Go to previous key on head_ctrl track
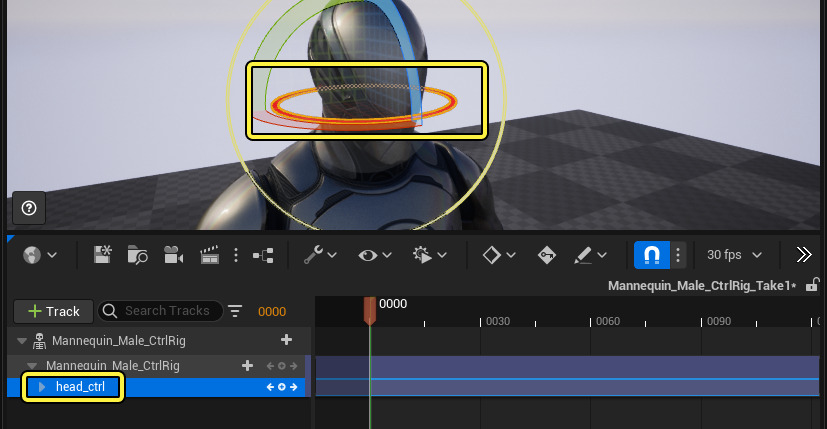Screen dimensions: 827x429 (x=270, y=387)
